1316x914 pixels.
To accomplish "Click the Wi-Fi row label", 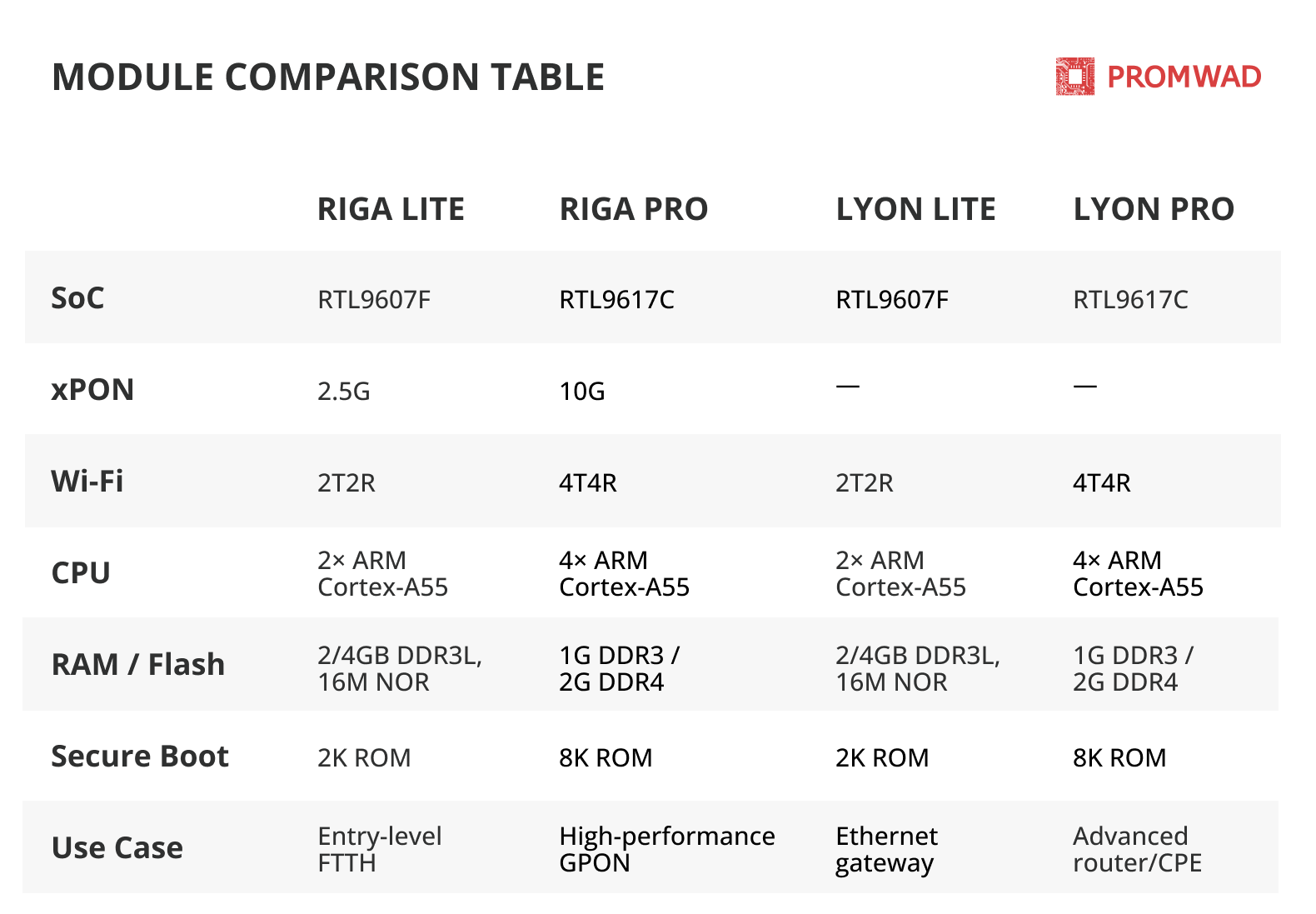I will click(87, 482).
